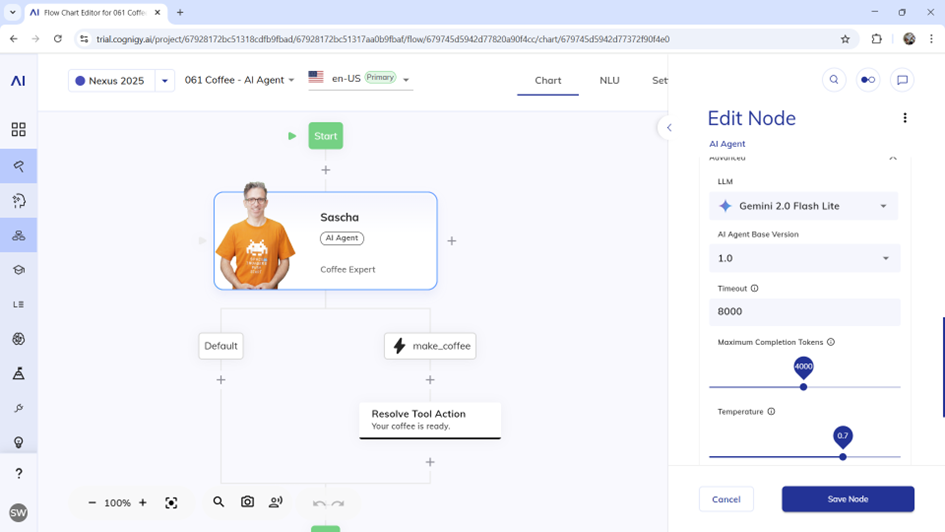
Task: Take chart snapshot with camera icon
Action: 247,502
